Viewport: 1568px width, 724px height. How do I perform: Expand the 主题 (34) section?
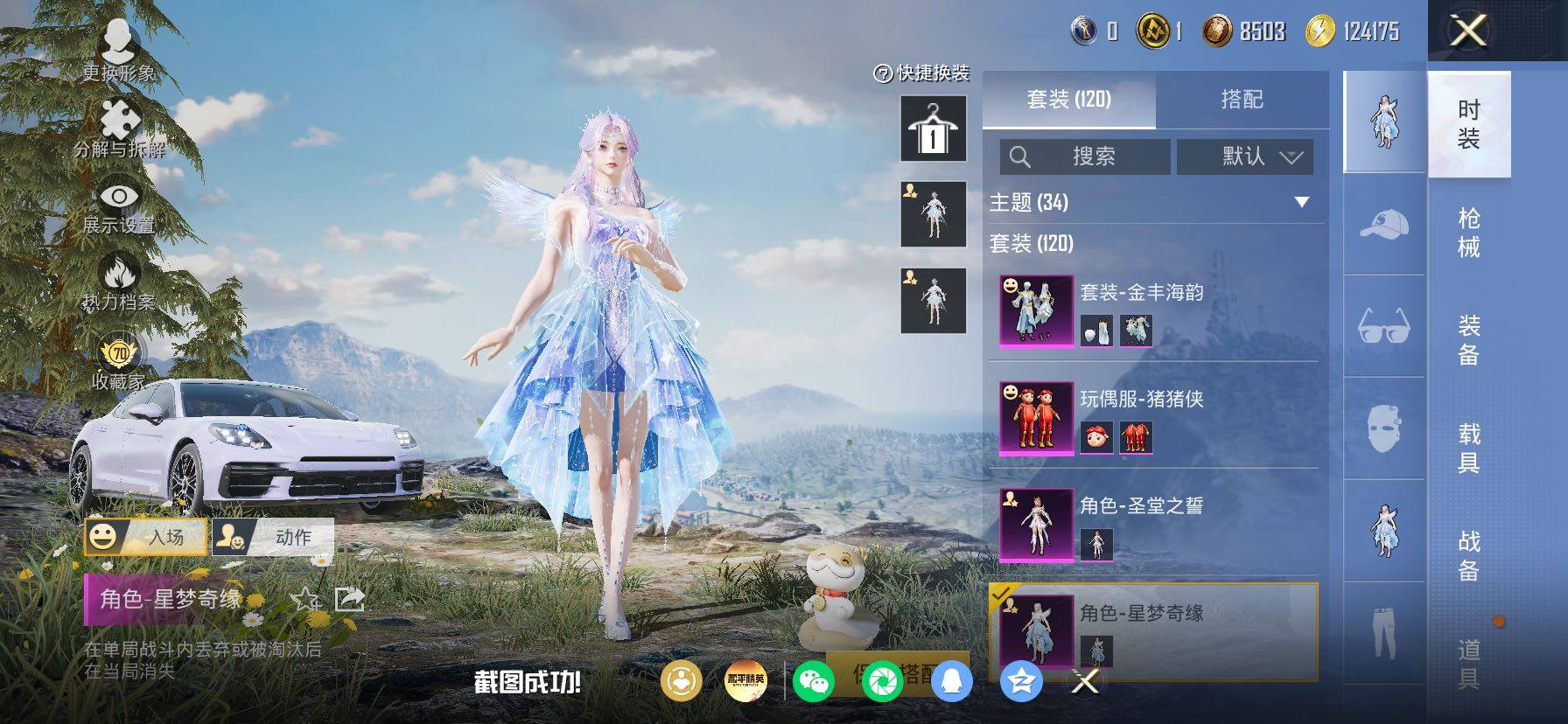[x=1153, y=203]
